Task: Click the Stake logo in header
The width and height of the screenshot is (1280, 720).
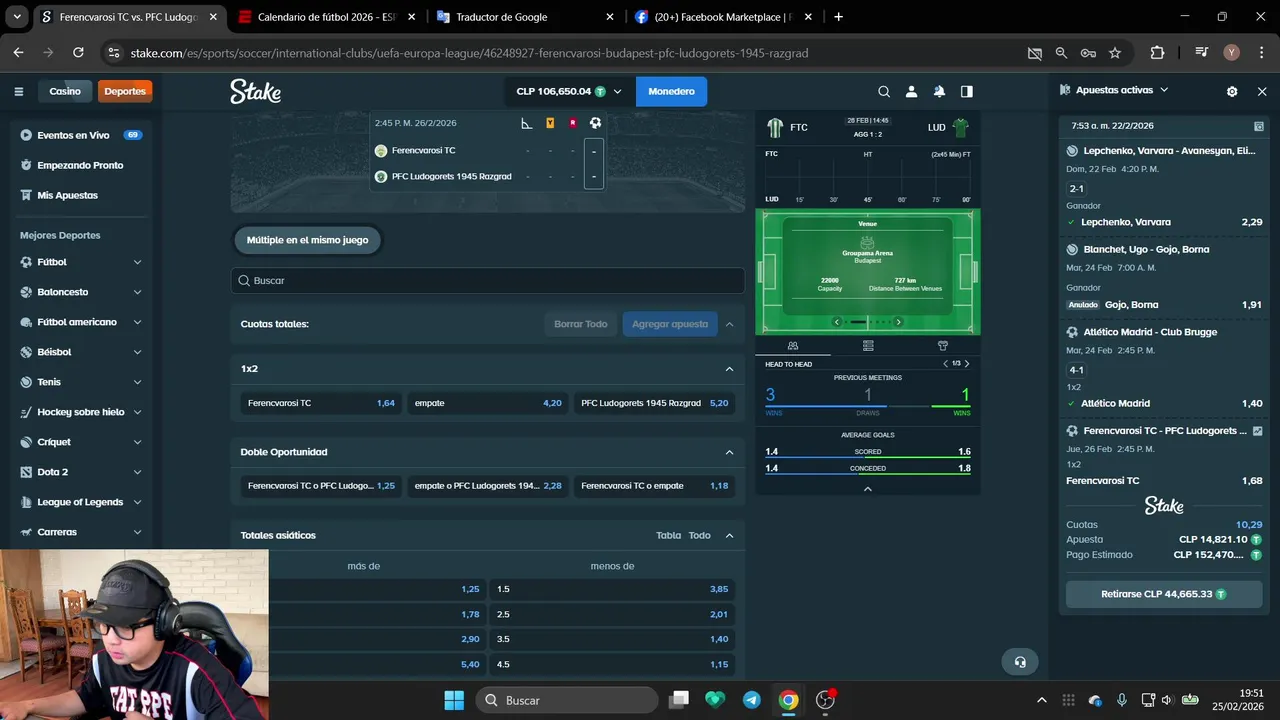Action: [255, 91]
